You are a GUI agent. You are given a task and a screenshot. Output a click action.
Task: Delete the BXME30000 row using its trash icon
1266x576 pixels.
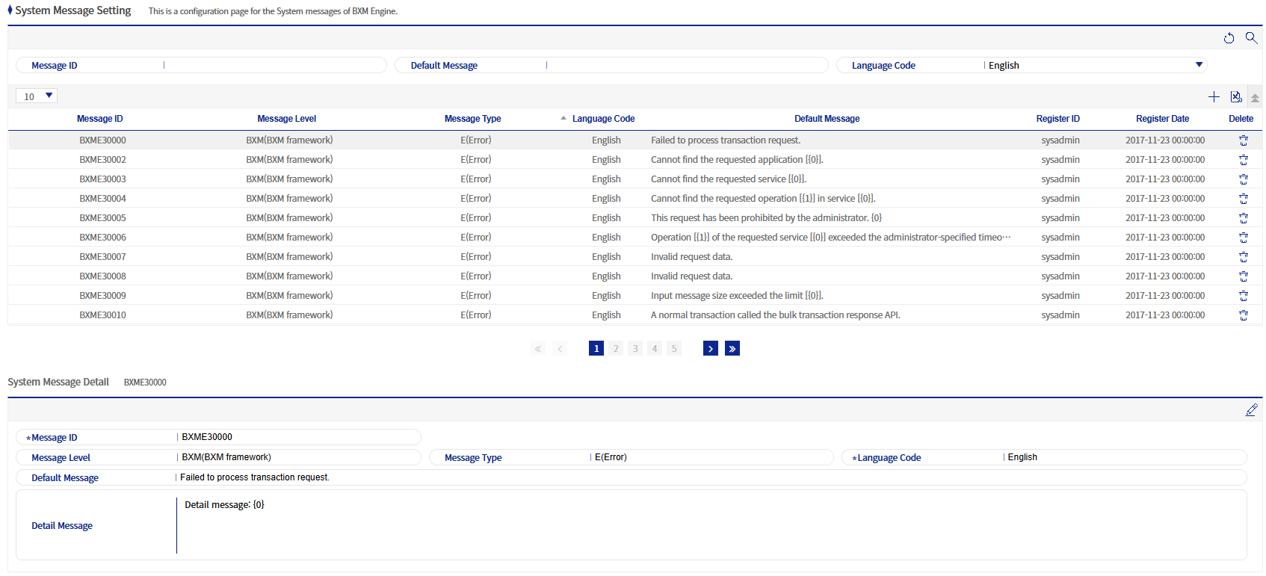coord(1243,141)
